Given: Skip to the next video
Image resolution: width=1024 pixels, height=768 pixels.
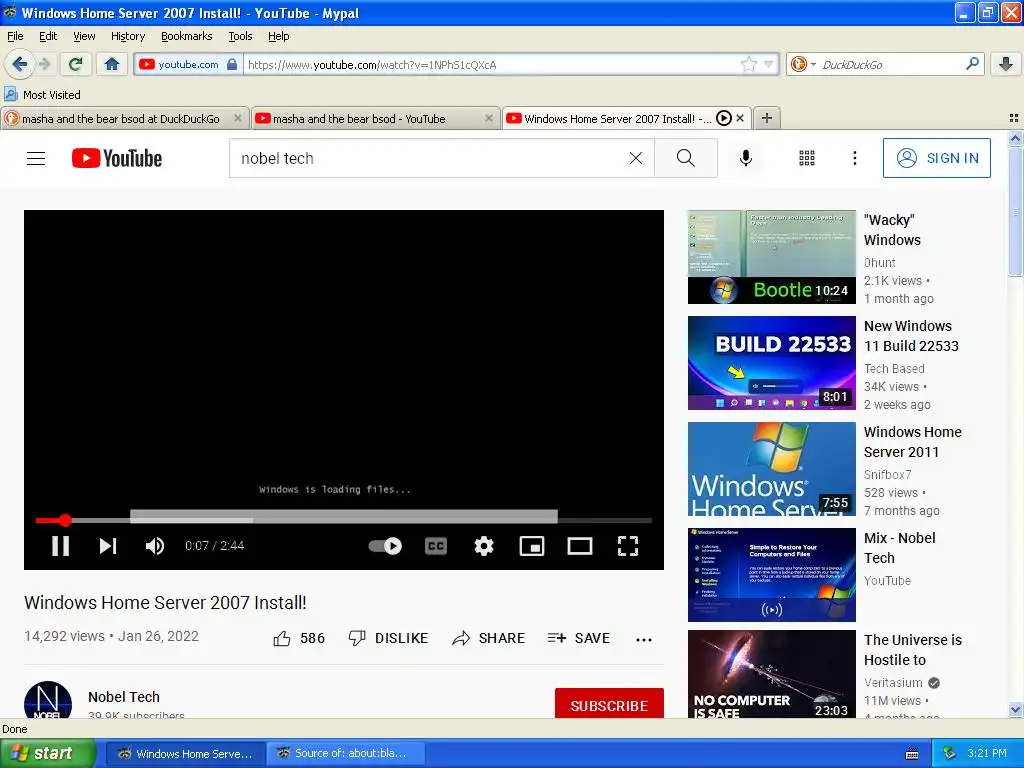Looking at the screenshot, I should [x=108, y=546].
